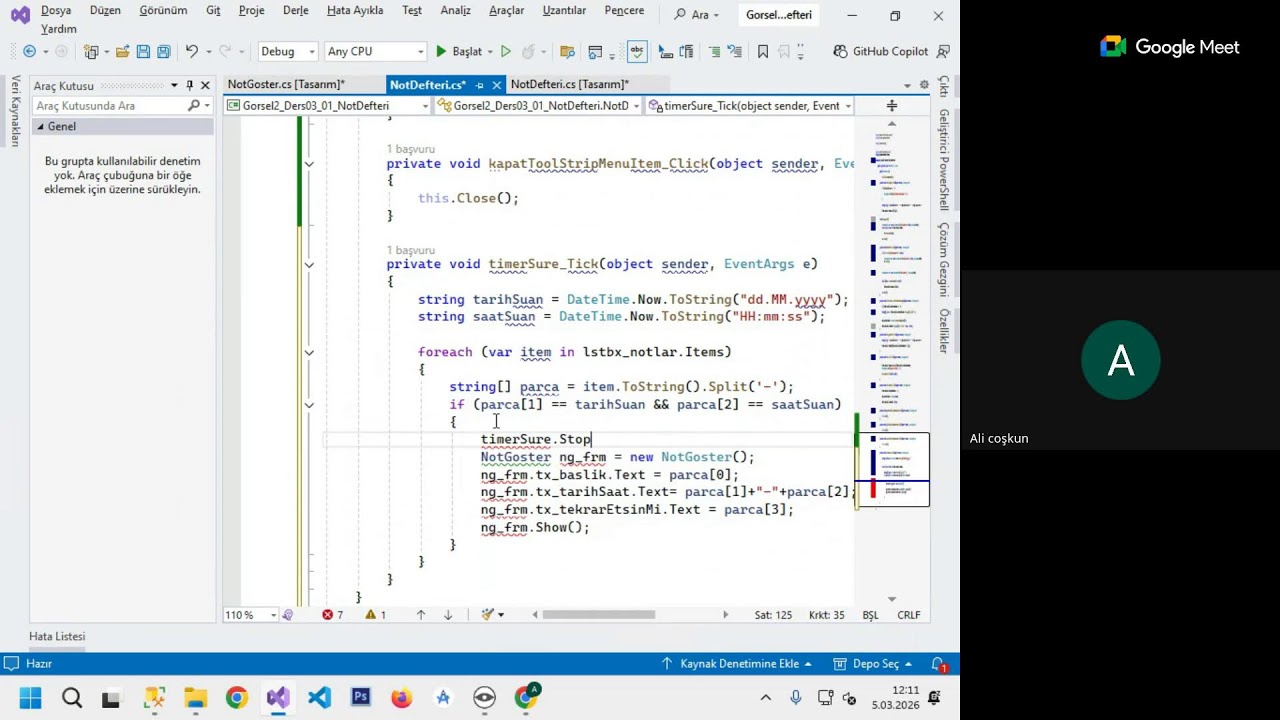Click the Undo arrow in toolbar

click(x=192, y=51)
